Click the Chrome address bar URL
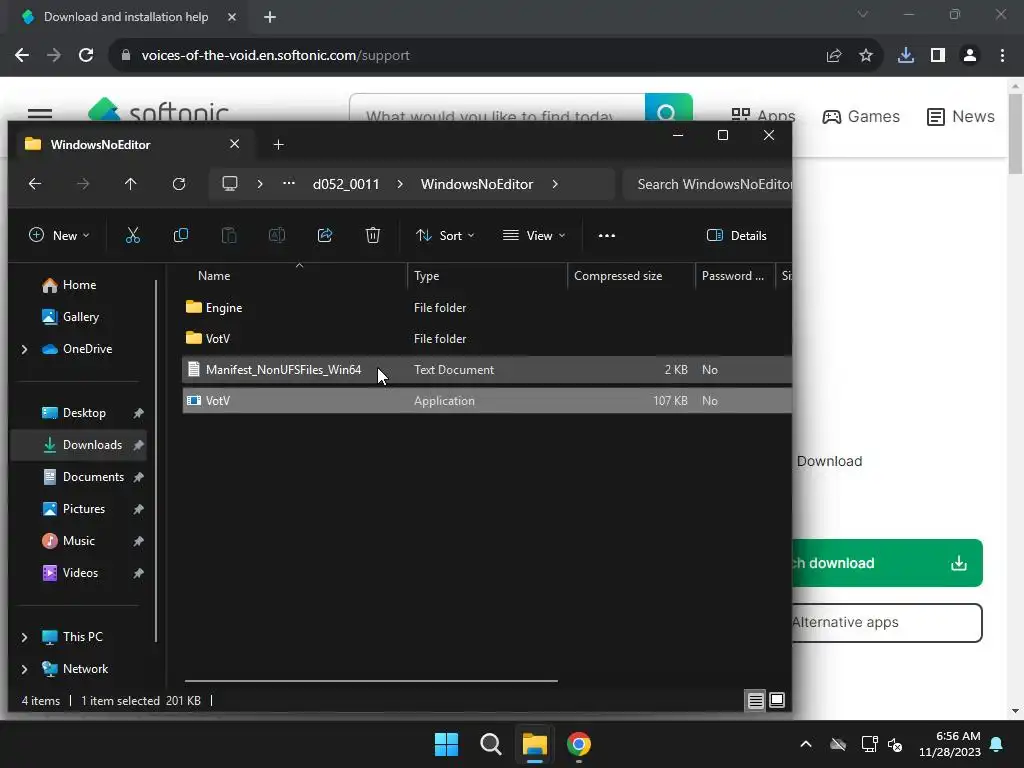This screenshot has width=1024, height=768. click(x=275, y=56)
